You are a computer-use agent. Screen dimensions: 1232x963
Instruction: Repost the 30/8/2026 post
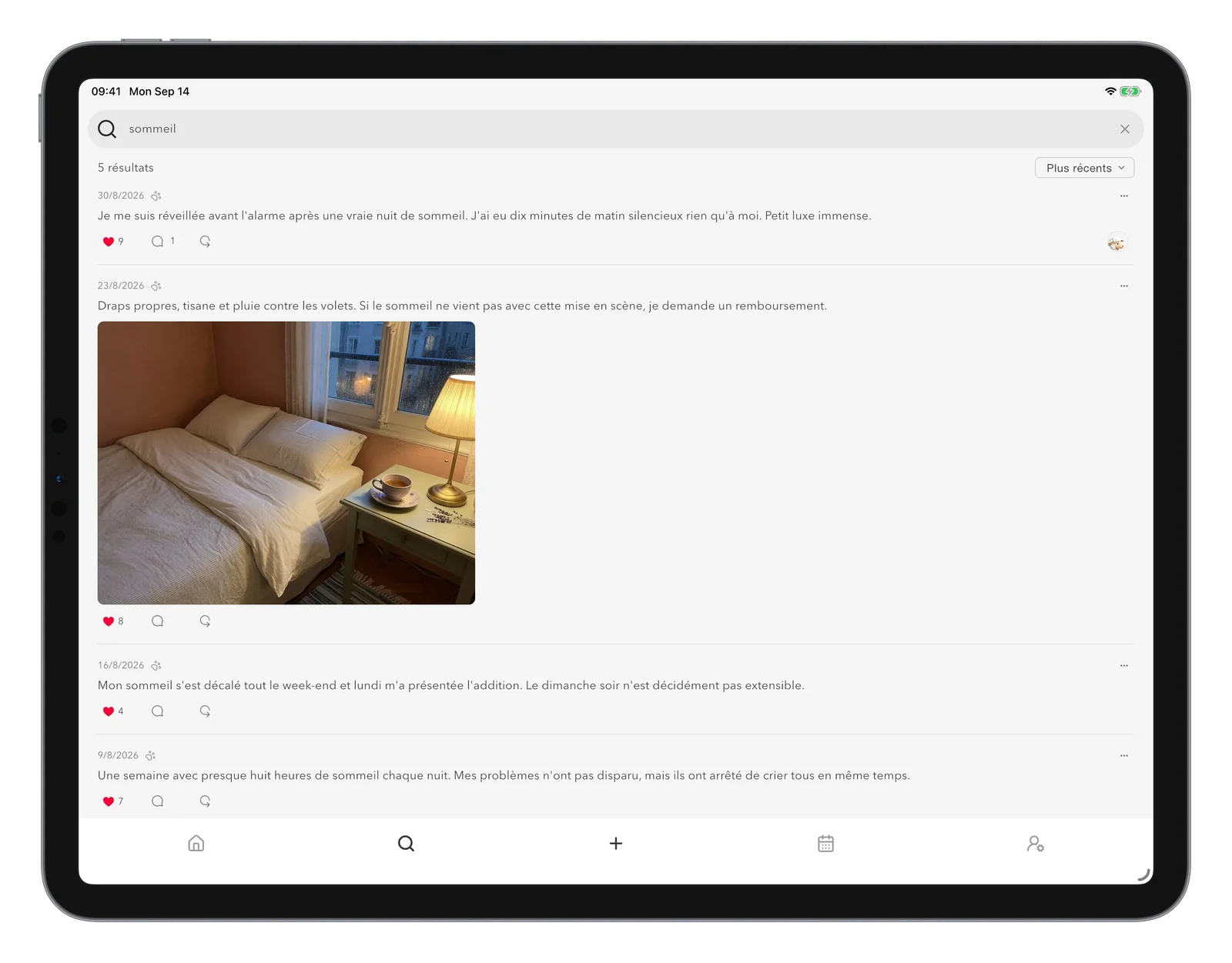[x=205, y=241]
